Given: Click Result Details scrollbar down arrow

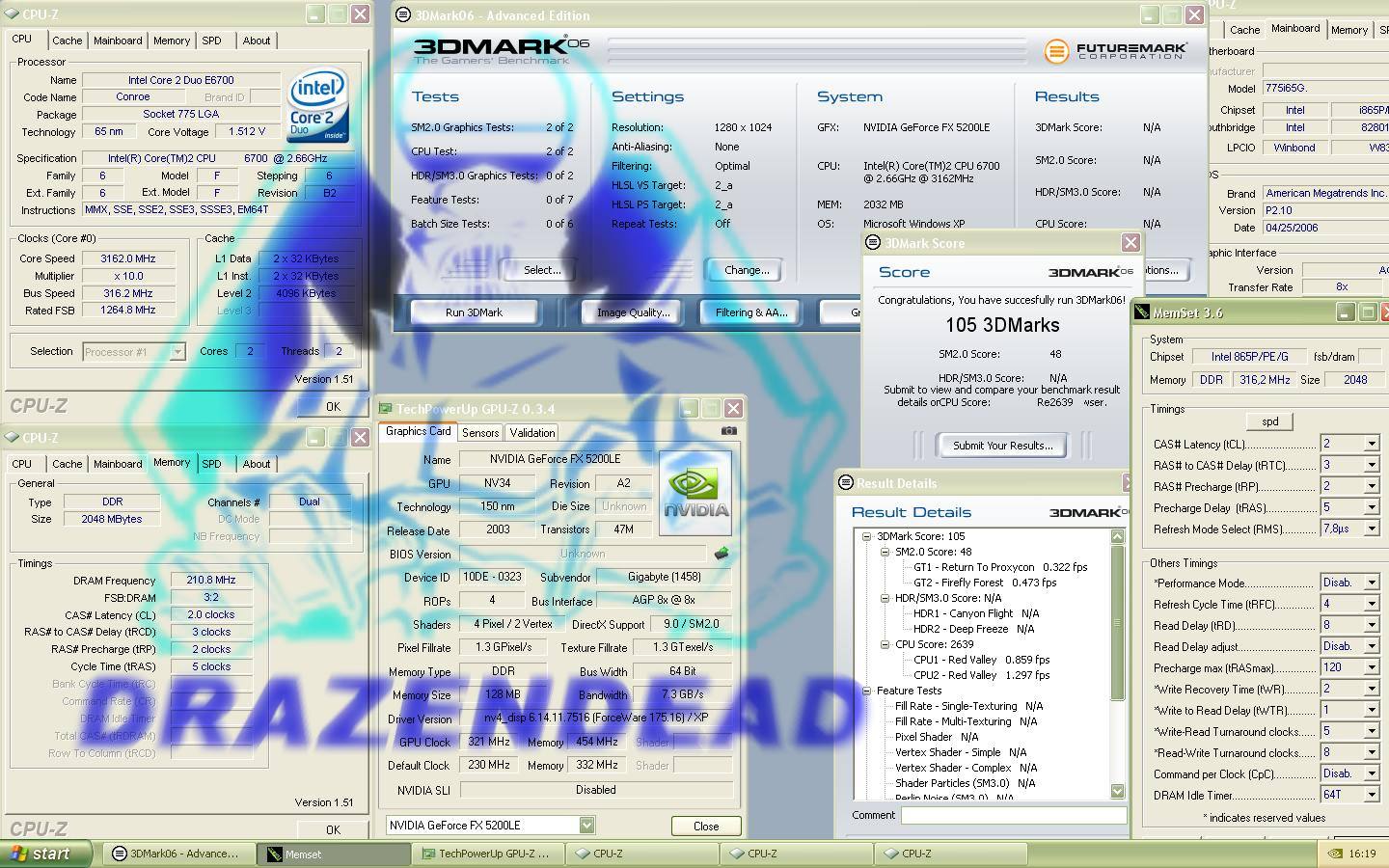Looking at the screenshot, I should tap(1118, 791).
